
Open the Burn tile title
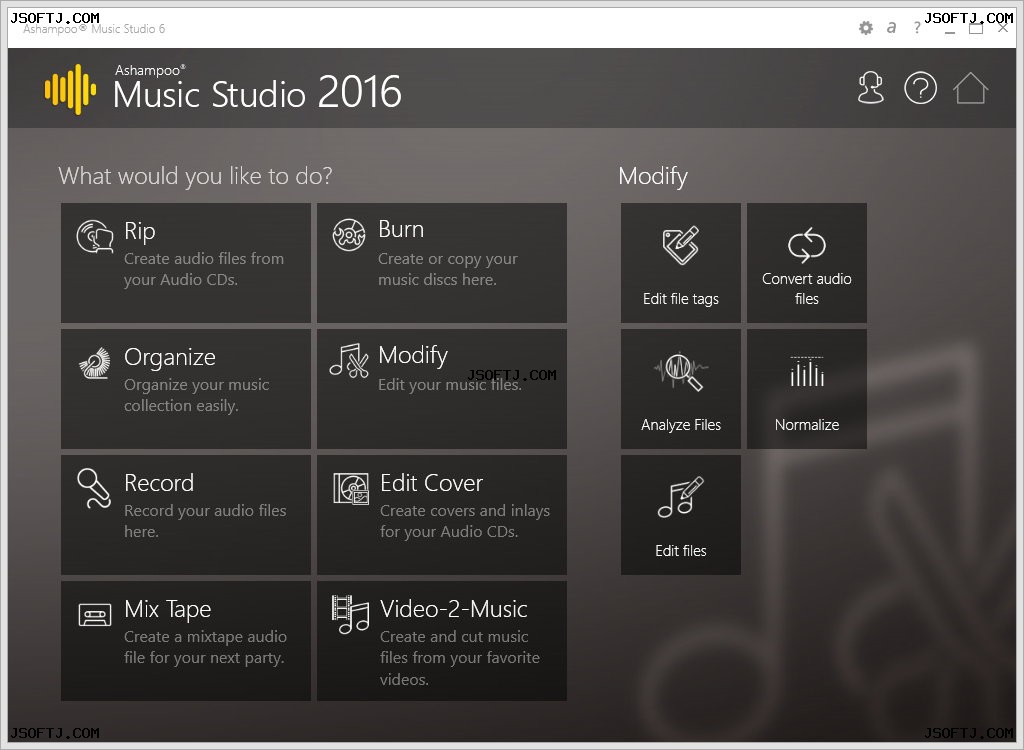(401, 229)
